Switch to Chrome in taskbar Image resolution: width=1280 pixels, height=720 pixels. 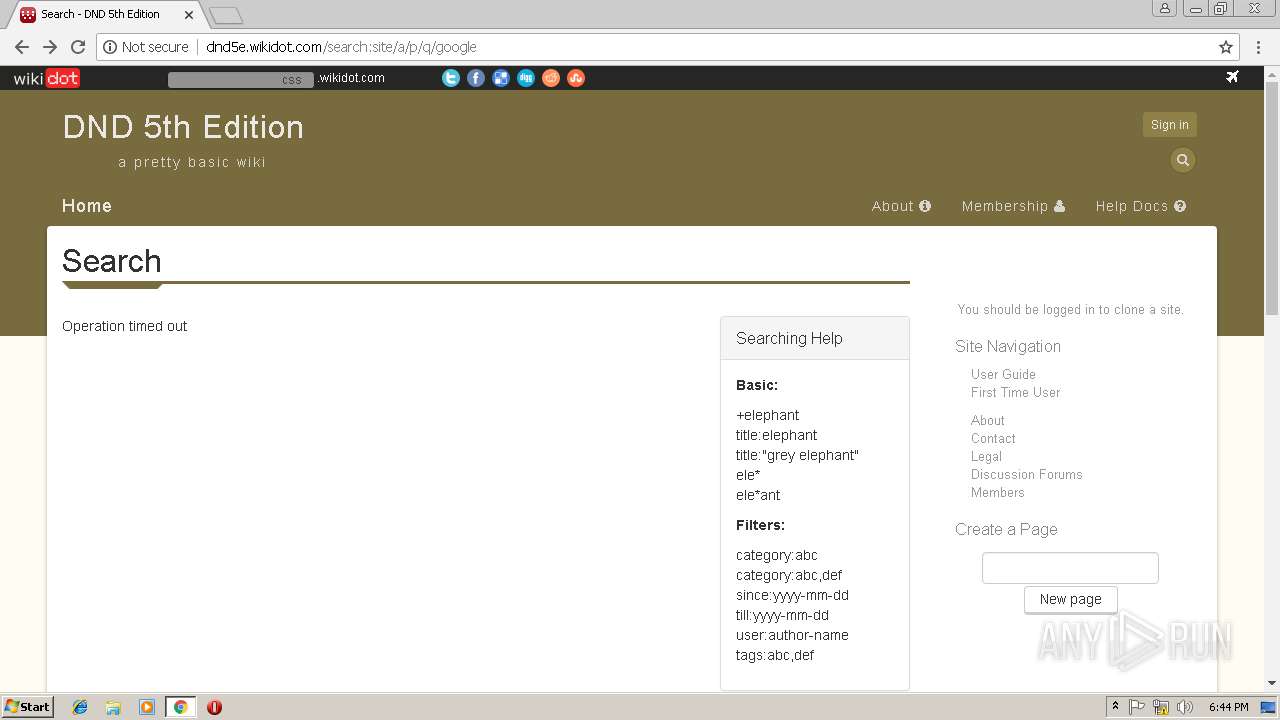(180, 707)
